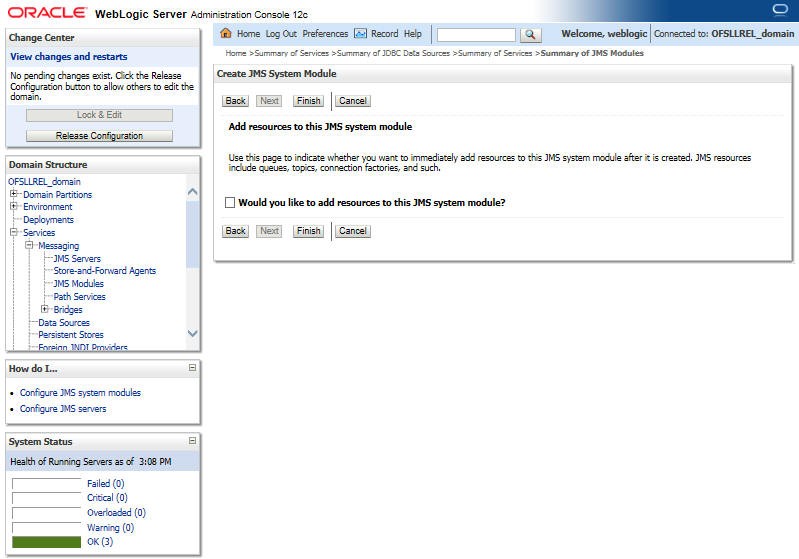Viewport: 799px width, 559px height.
Task: Expand the Domain Partitions node
Action: coord(14,194)
